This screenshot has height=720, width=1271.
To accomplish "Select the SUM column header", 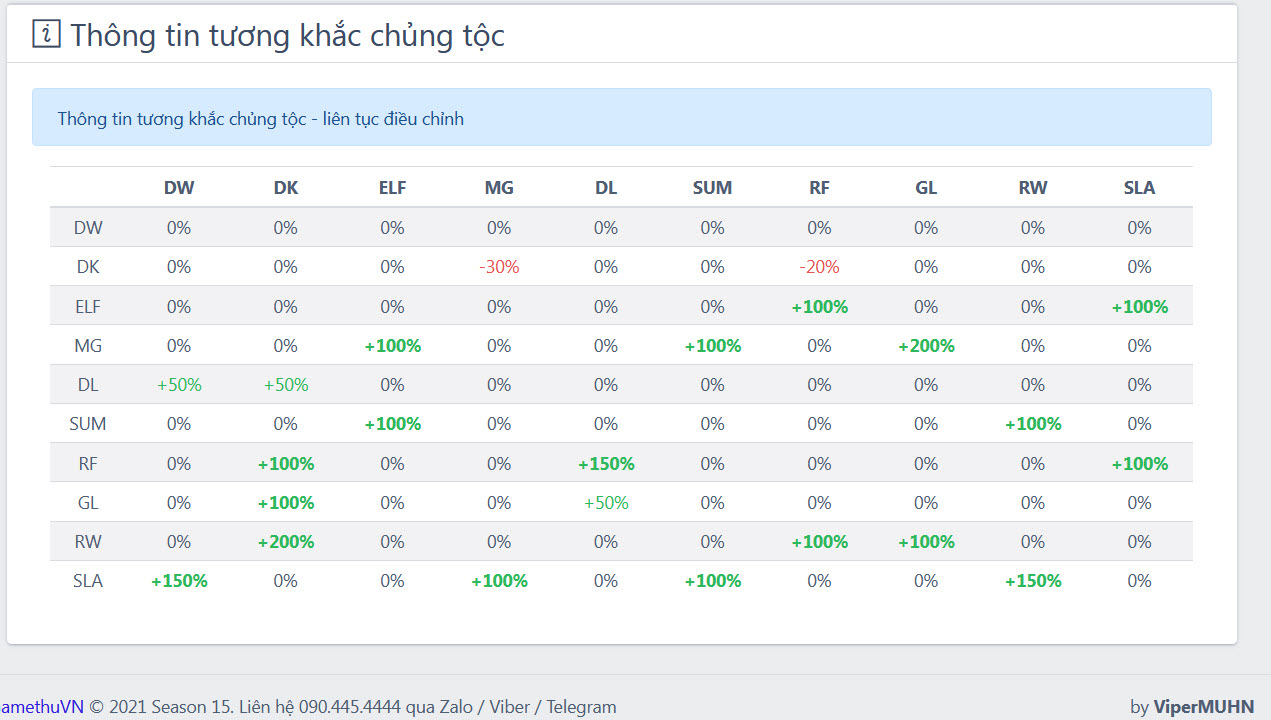I will pos(712,187).
